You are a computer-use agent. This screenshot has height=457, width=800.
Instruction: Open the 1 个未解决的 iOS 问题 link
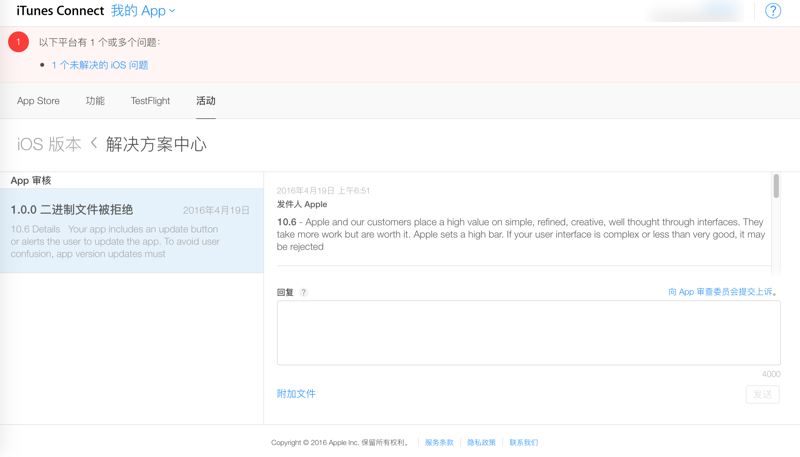pyautogui.click(x=100, y=65)
